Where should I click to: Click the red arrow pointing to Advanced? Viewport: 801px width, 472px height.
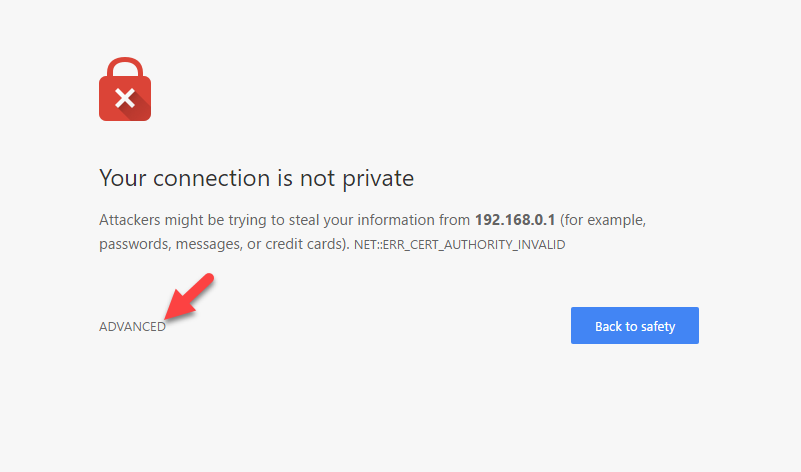tap(189, 298)
